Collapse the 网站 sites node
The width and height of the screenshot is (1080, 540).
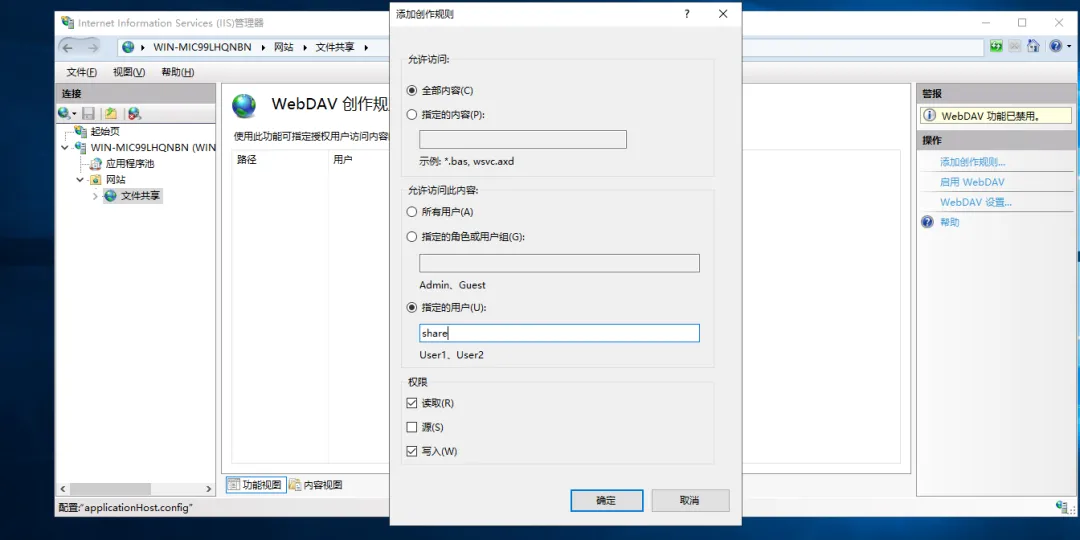(80, 180)
